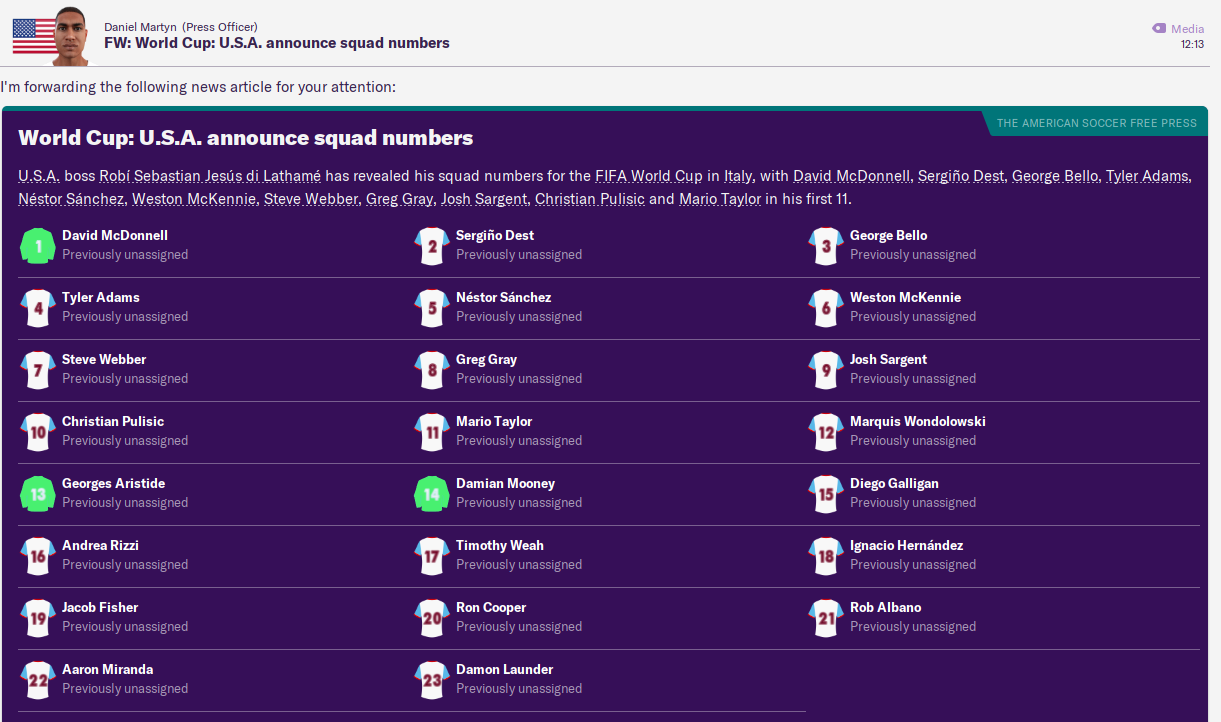
Task: Open Marquis Wondolowski's player entry
Action: 917,421
